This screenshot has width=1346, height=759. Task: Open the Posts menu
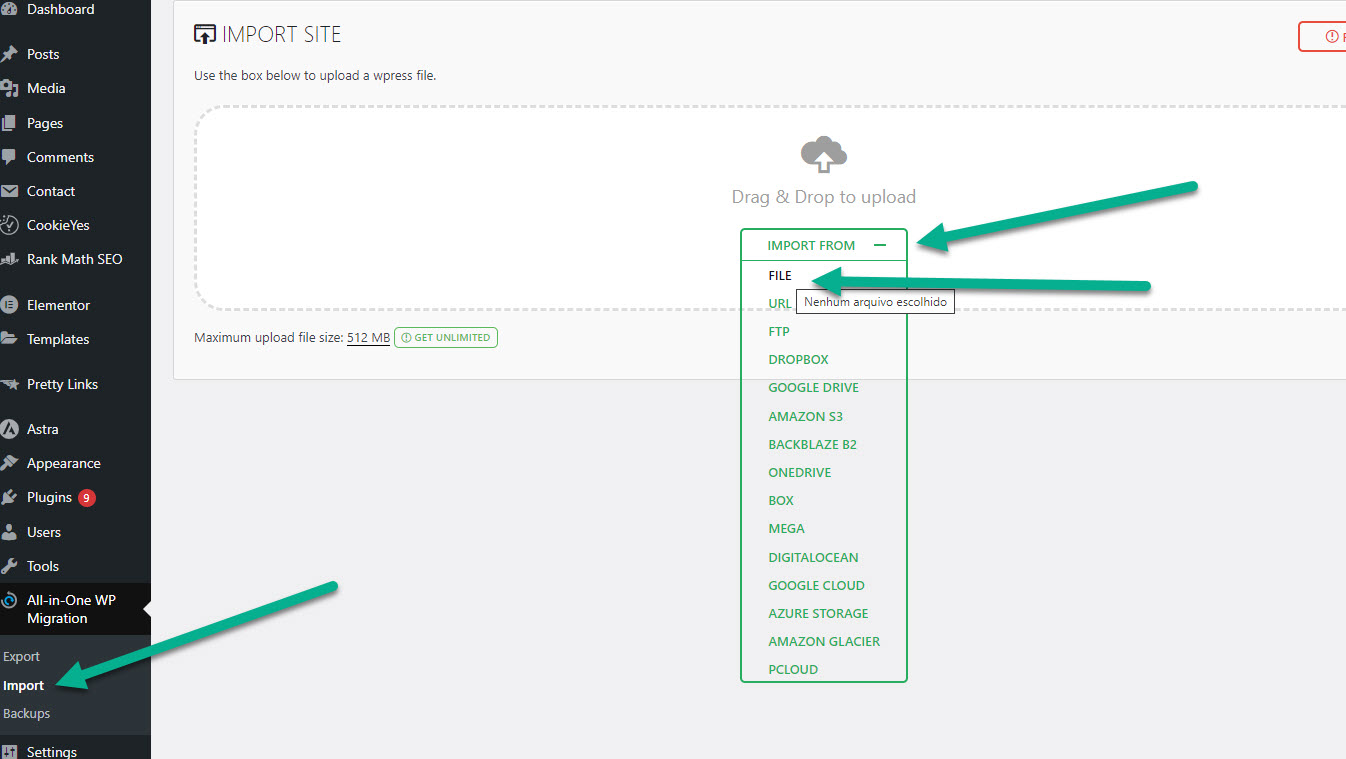(x=43, y=54)
